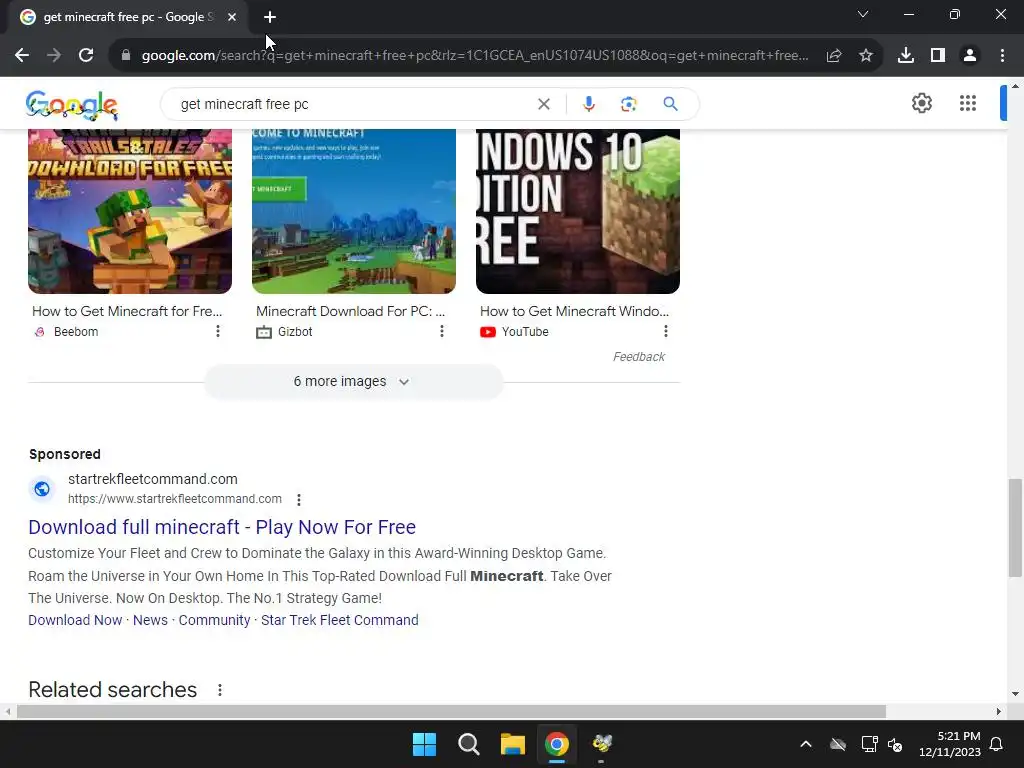Click right arrow of horizontal scrollbar
Image resolution: width=1024 pixels, height=768 pixels.
pyautogui.click(x=999, y=712)
